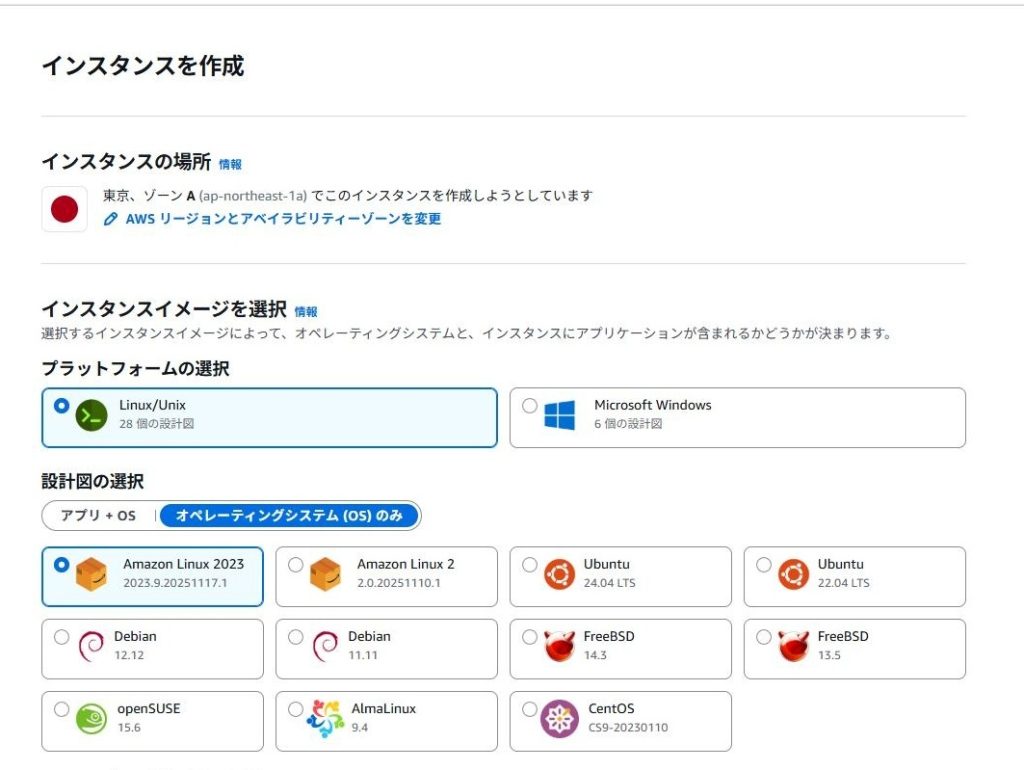Image resolution: width=1024 pixels, height=770 pixels.
Task: Click the Microsoft Windows logo icon
Action: [560, 415]
